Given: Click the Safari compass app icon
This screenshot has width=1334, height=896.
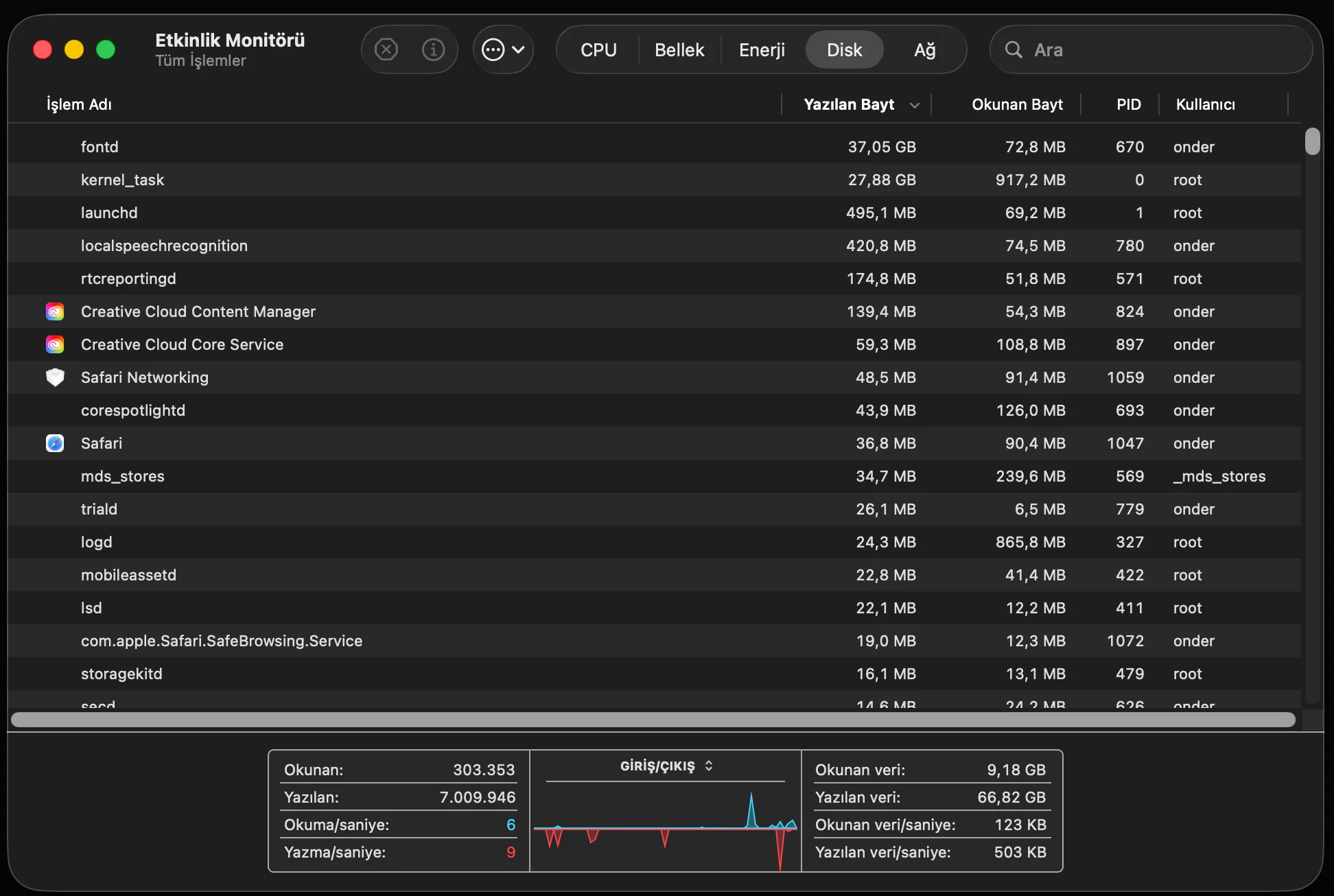Looking at the screenshot, I should (x=55, y=443).
